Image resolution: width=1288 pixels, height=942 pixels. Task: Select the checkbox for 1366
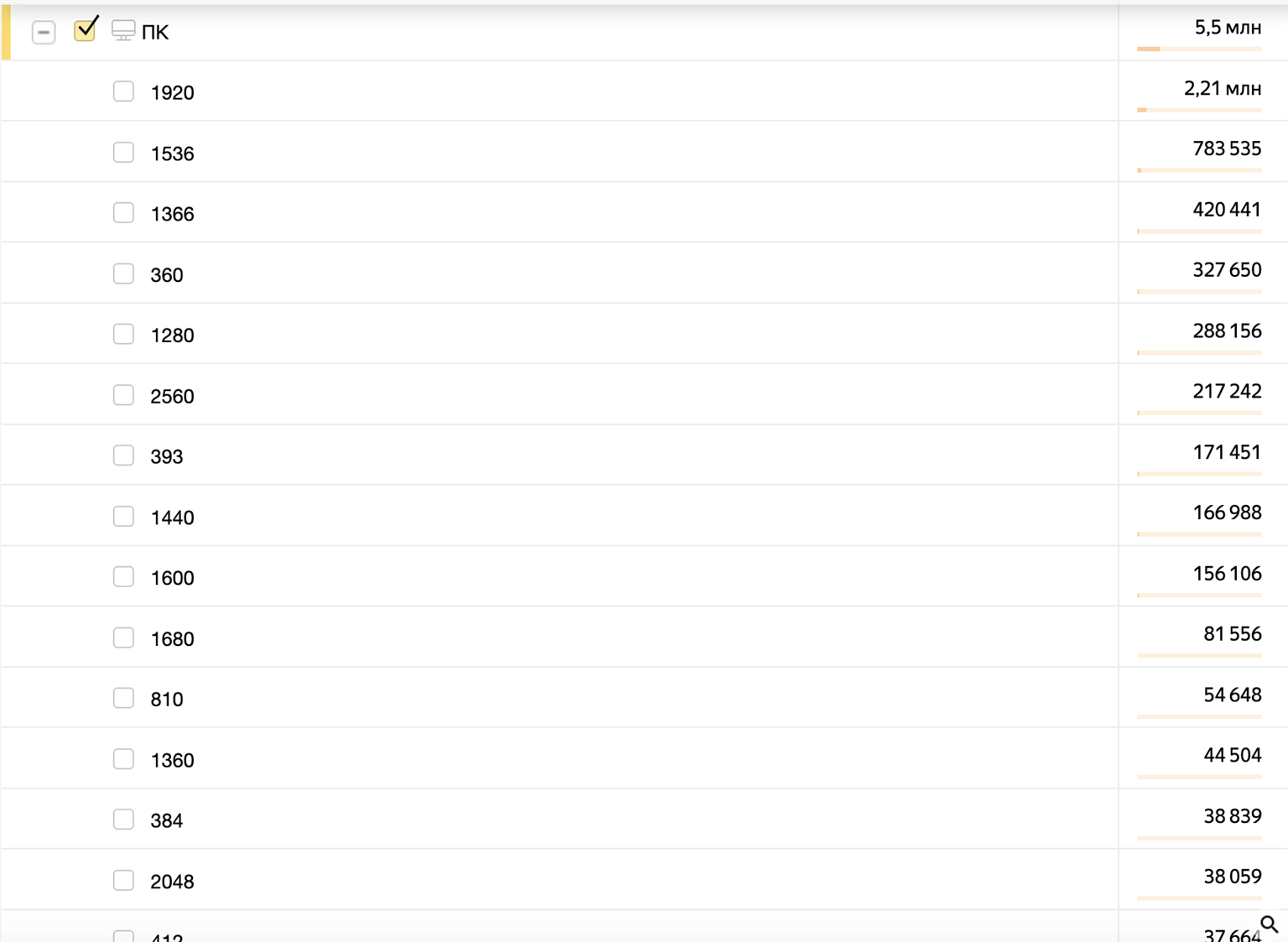pyautogui.click(x=123, y=213)
